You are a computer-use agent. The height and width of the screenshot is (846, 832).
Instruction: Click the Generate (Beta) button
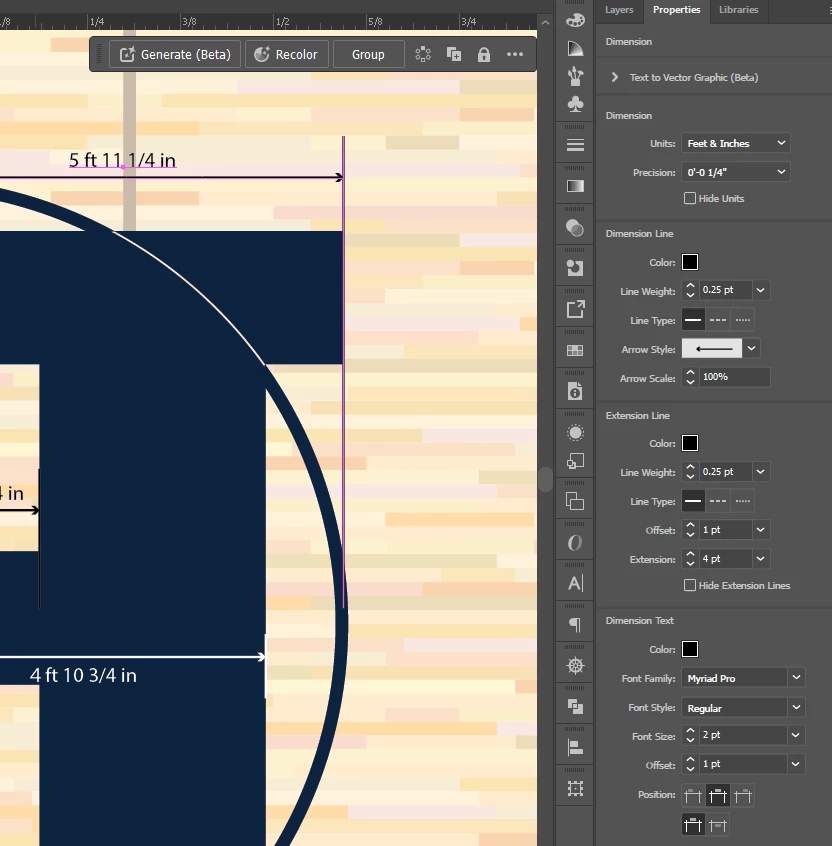[175, 54]
